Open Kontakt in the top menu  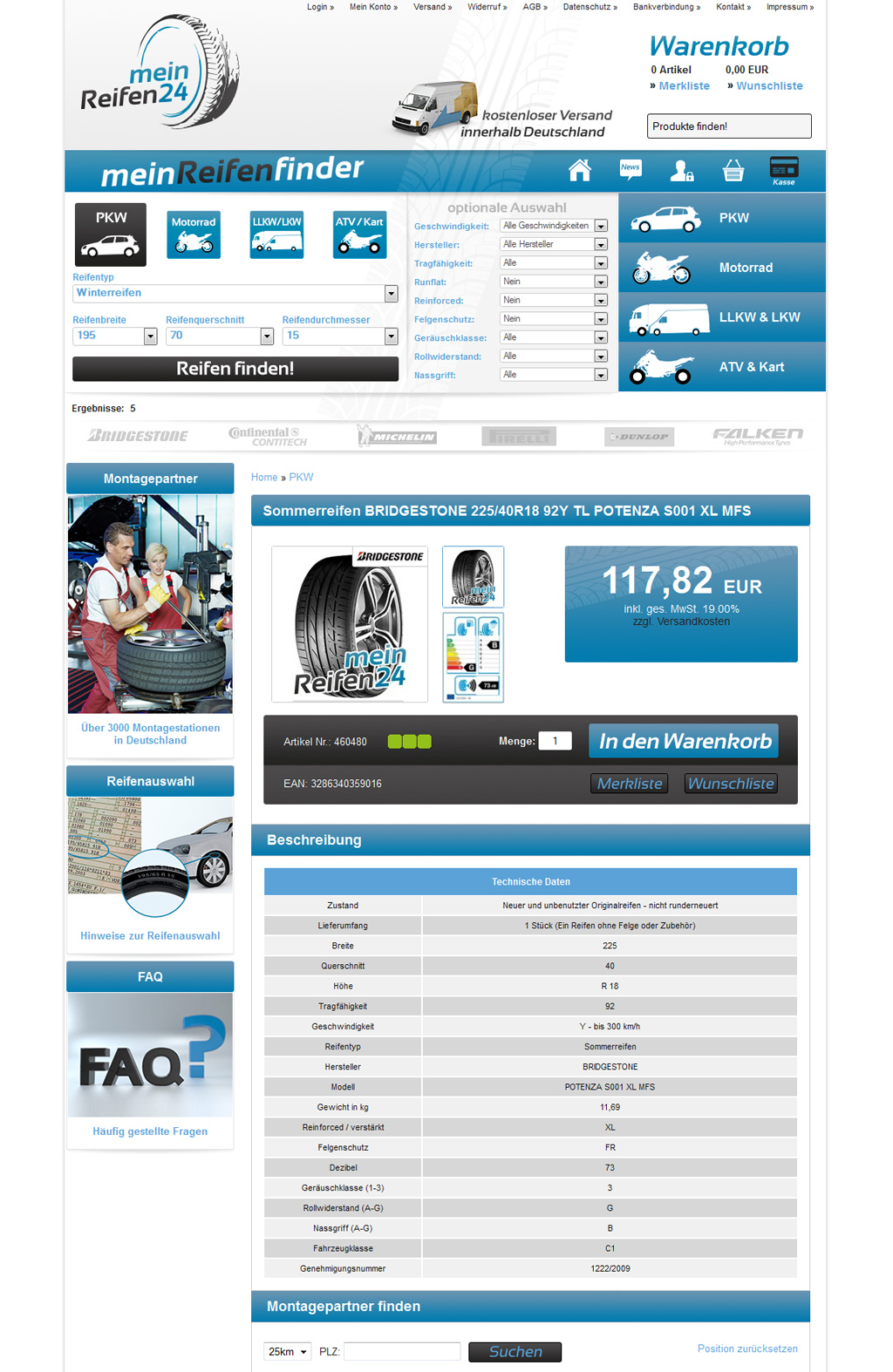point(733,7)
